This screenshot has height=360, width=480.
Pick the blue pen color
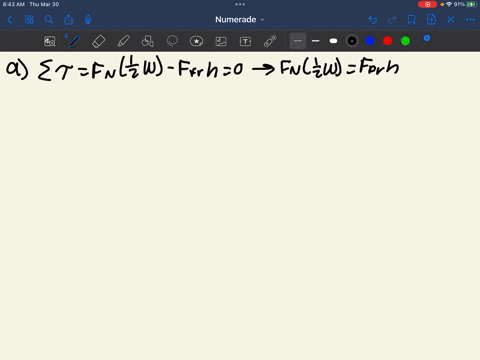pos(370,41)
